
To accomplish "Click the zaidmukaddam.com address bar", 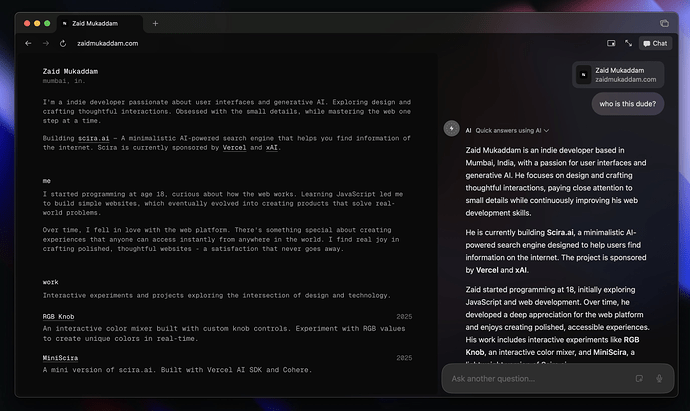I will click(x=108, y=44).
